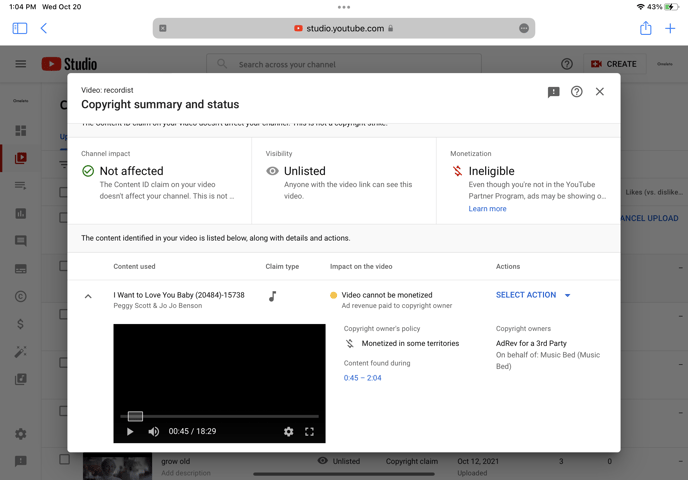Click the Learn more link

pyautogui.click(x=487, y=209)
